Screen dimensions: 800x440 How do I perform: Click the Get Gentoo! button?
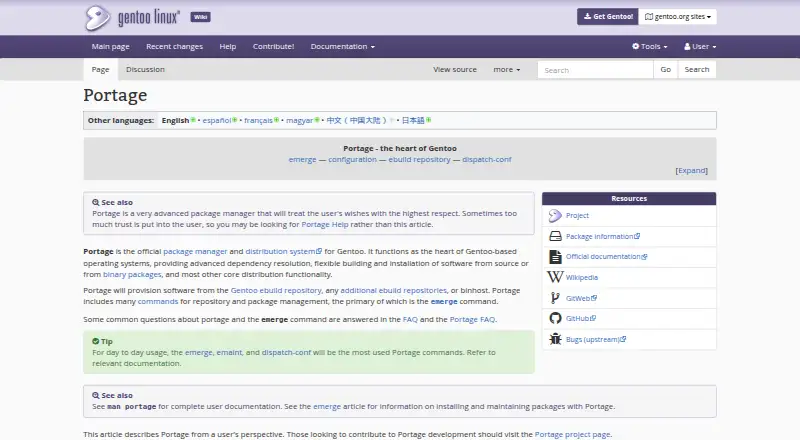(x=608, y=17)
